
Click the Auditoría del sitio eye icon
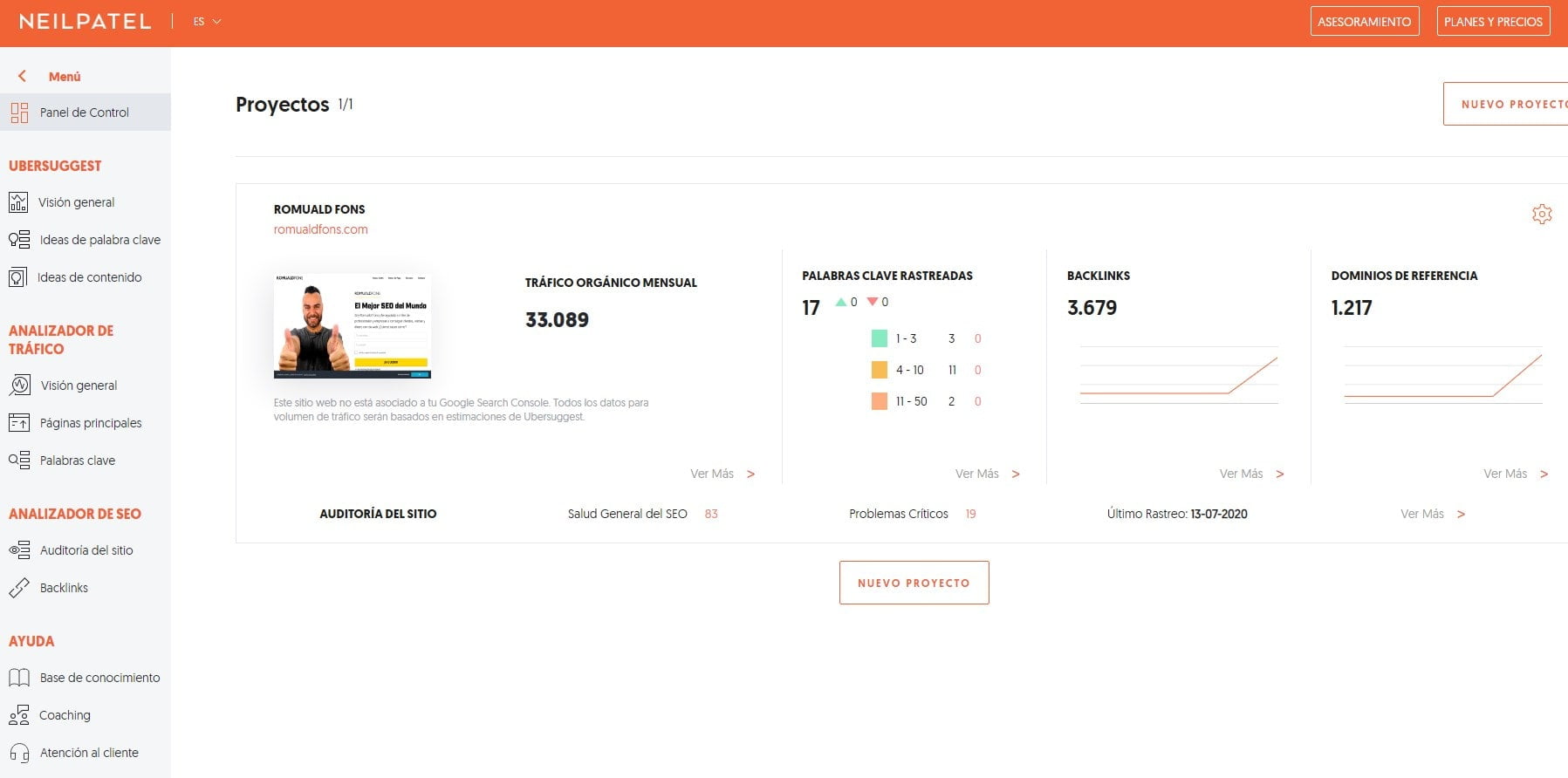[19, 550]
